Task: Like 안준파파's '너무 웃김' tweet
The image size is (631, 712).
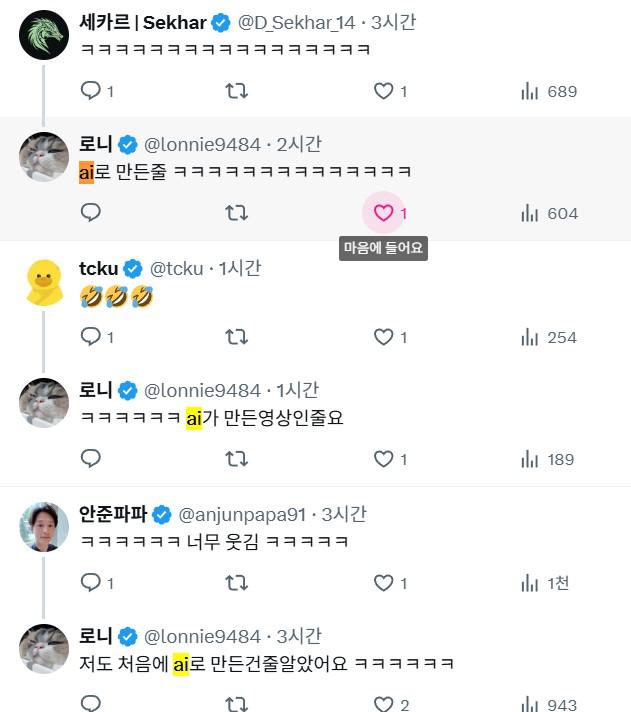Action: tap(383, 582)
